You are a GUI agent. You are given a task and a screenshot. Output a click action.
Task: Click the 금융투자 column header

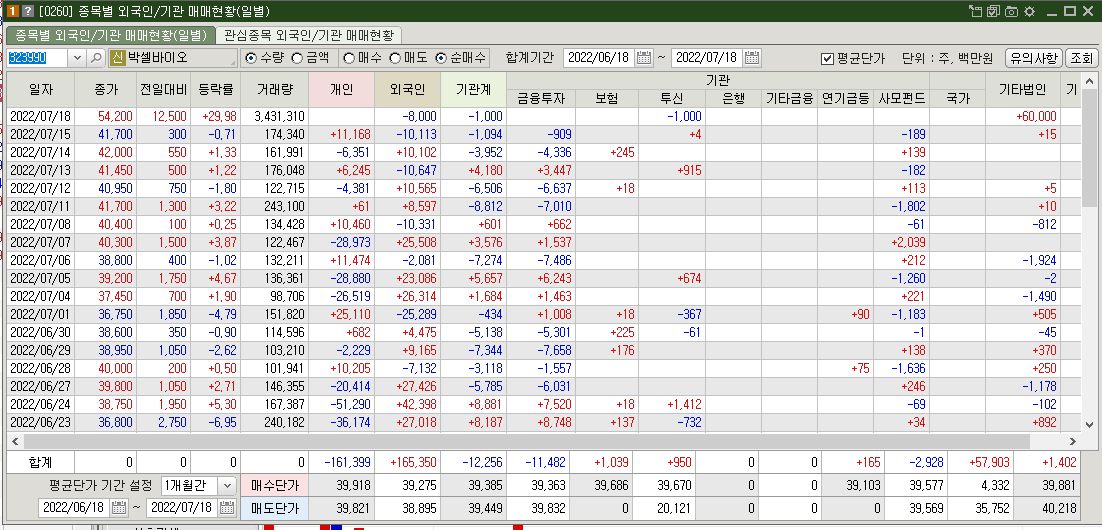point(540,99)
